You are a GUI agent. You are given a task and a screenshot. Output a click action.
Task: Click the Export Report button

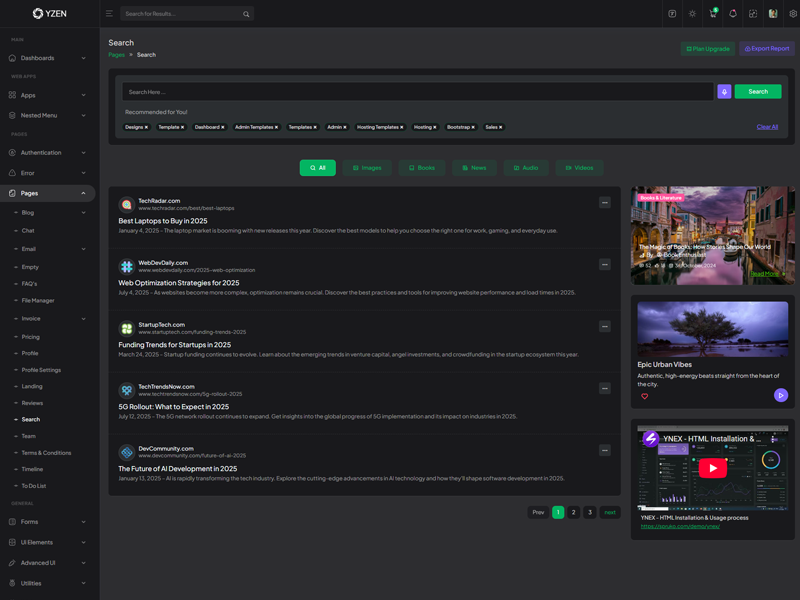(766, 48)
